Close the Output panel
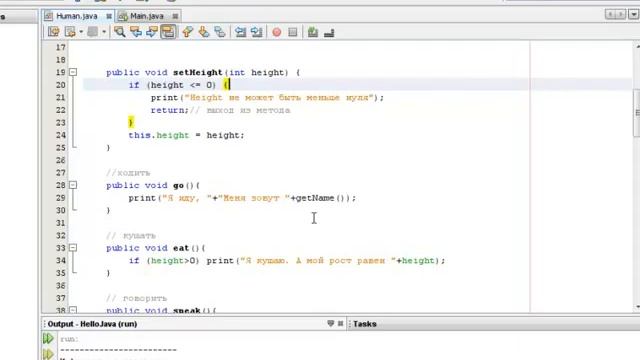 [340, 324]
